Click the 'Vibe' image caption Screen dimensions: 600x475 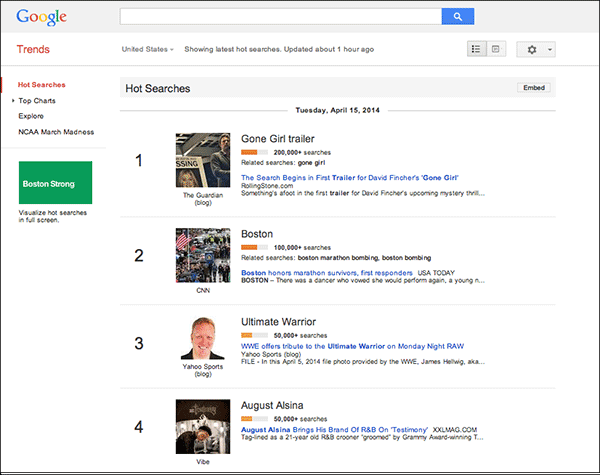tap(203, 462)
